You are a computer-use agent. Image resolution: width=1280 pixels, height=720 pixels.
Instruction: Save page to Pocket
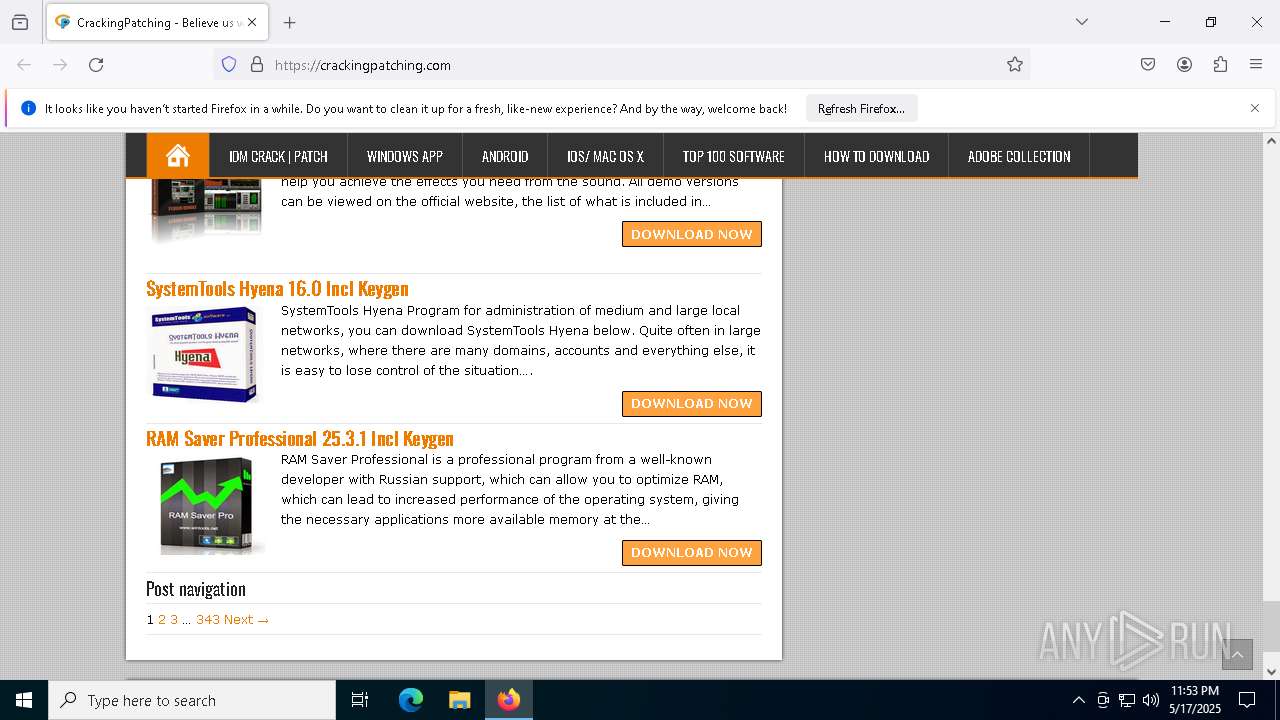(x=1148, y=65)
